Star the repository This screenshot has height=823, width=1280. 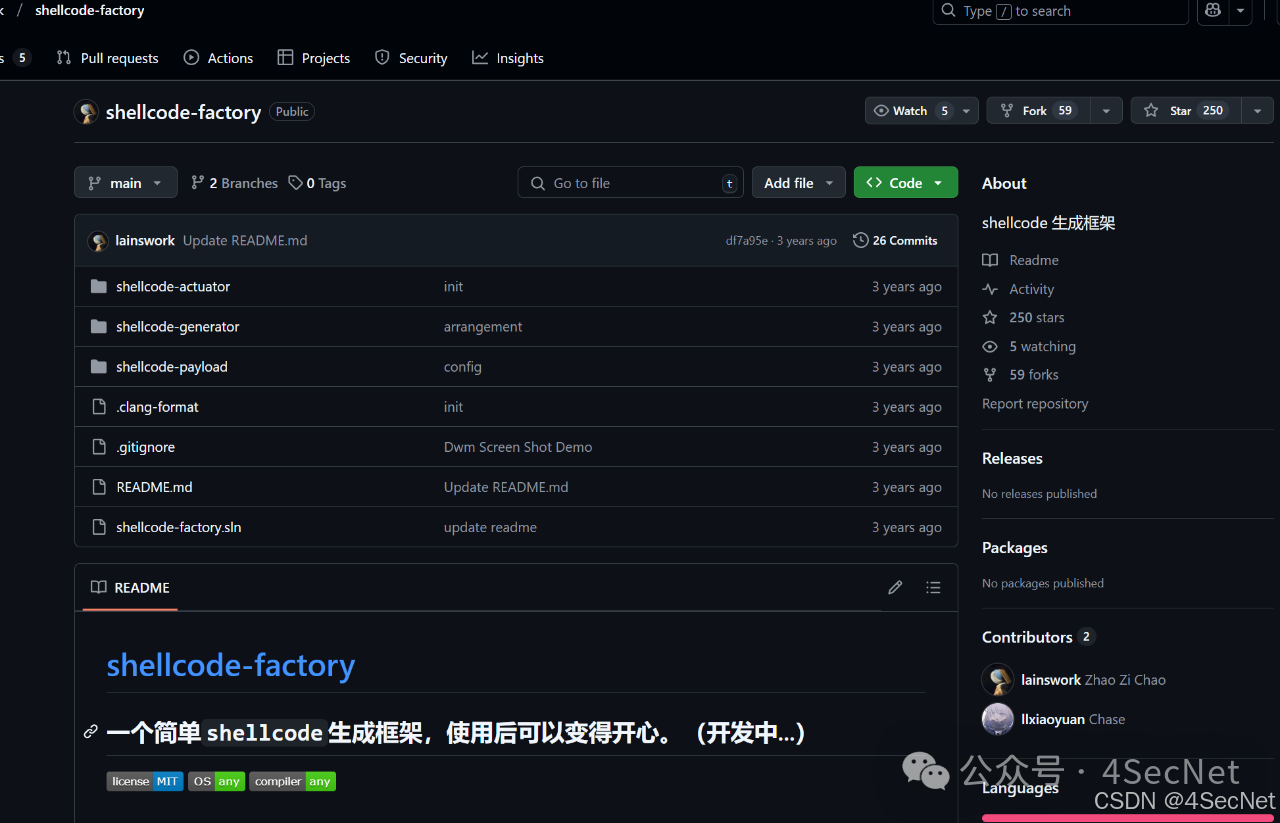[1185, 111]
